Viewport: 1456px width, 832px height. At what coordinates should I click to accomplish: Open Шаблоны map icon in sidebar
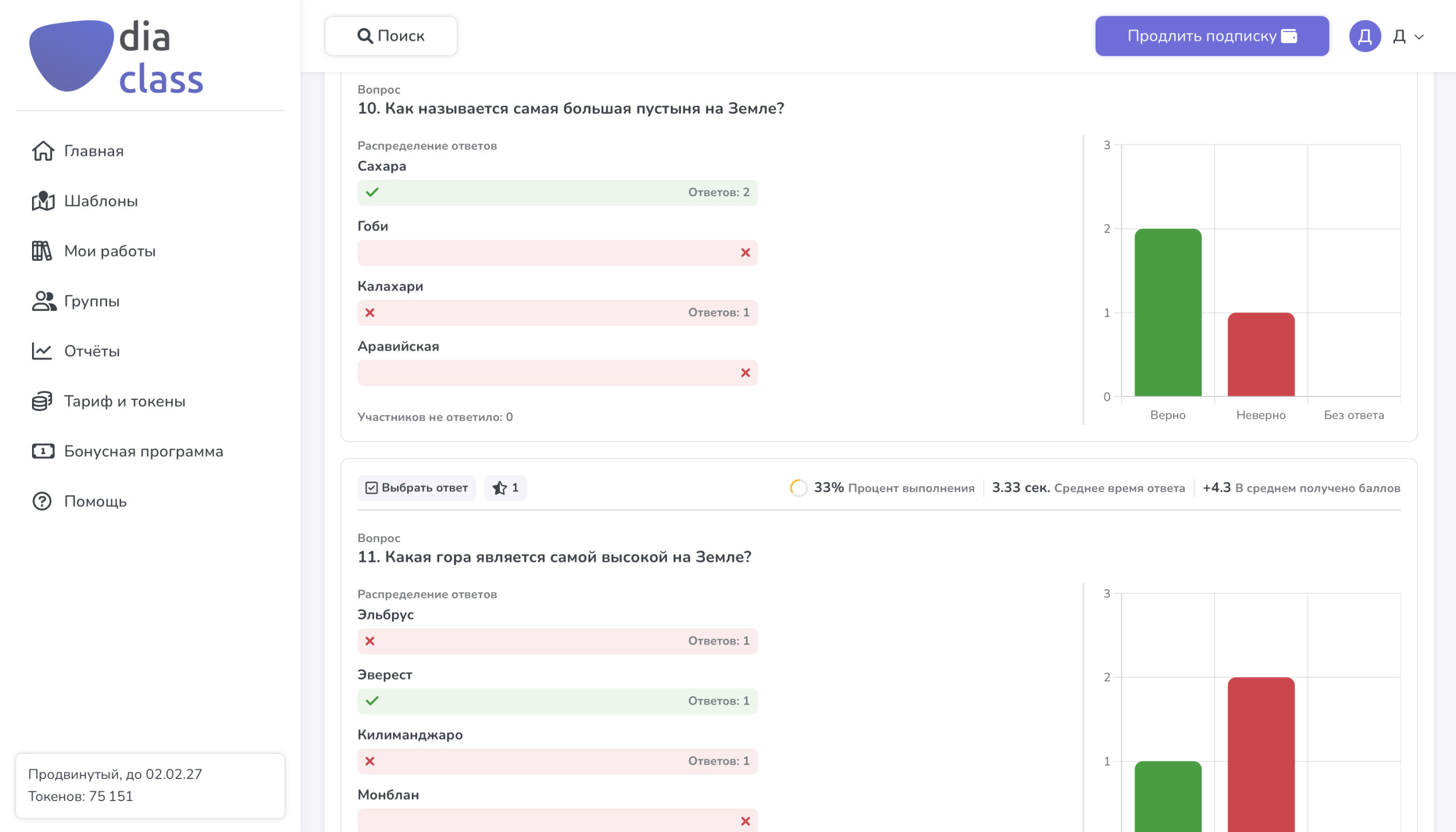[43, 201]
